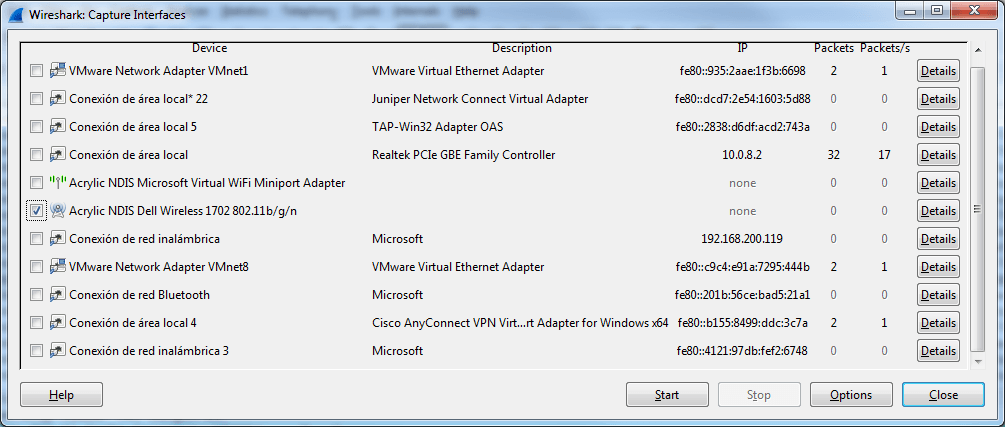The image size is (1005, 427).
Task: Click the Device column header
Action: point(210,48)
